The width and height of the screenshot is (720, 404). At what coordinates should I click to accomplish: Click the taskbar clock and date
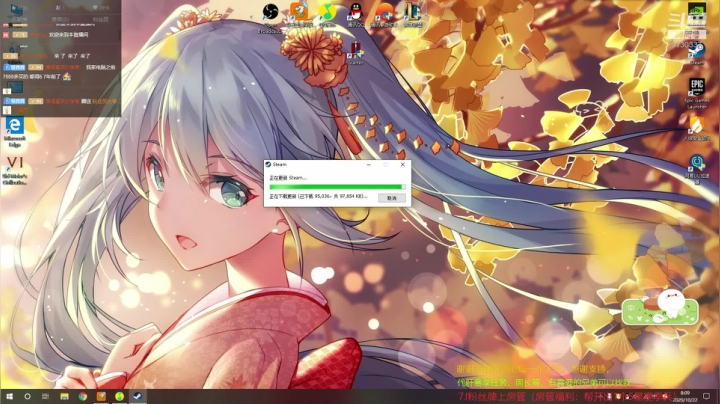click(x=685, y=397)
